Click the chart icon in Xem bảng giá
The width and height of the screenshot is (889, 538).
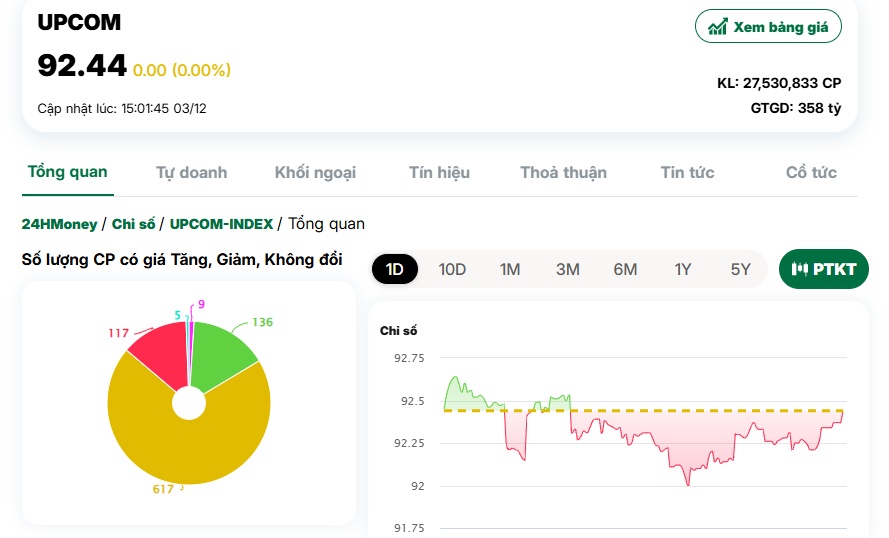coord(717,27)
